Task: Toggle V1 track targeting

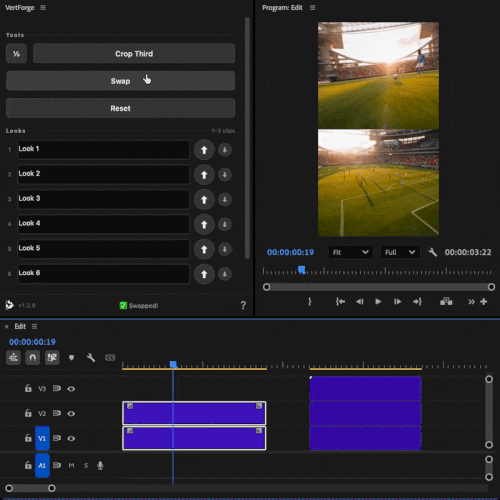Action: [x=42, y=438]
